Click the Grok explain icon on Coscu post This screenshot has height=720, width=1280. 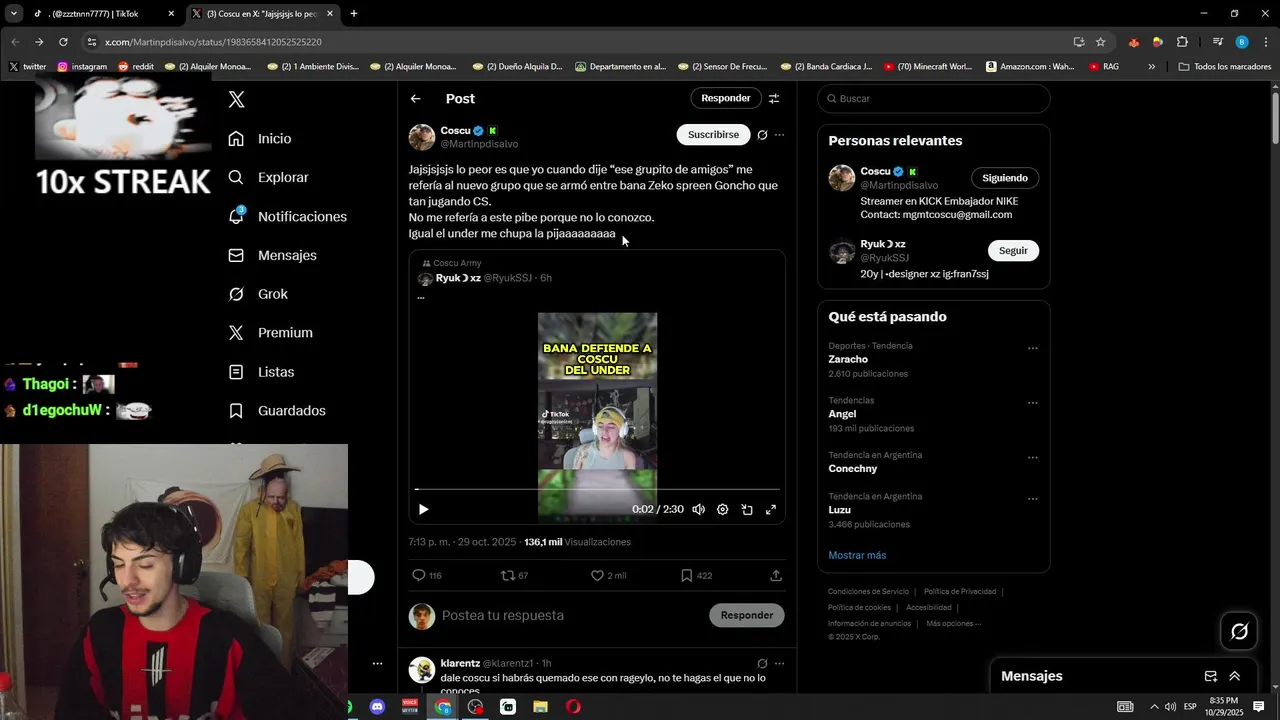(762, 135)
